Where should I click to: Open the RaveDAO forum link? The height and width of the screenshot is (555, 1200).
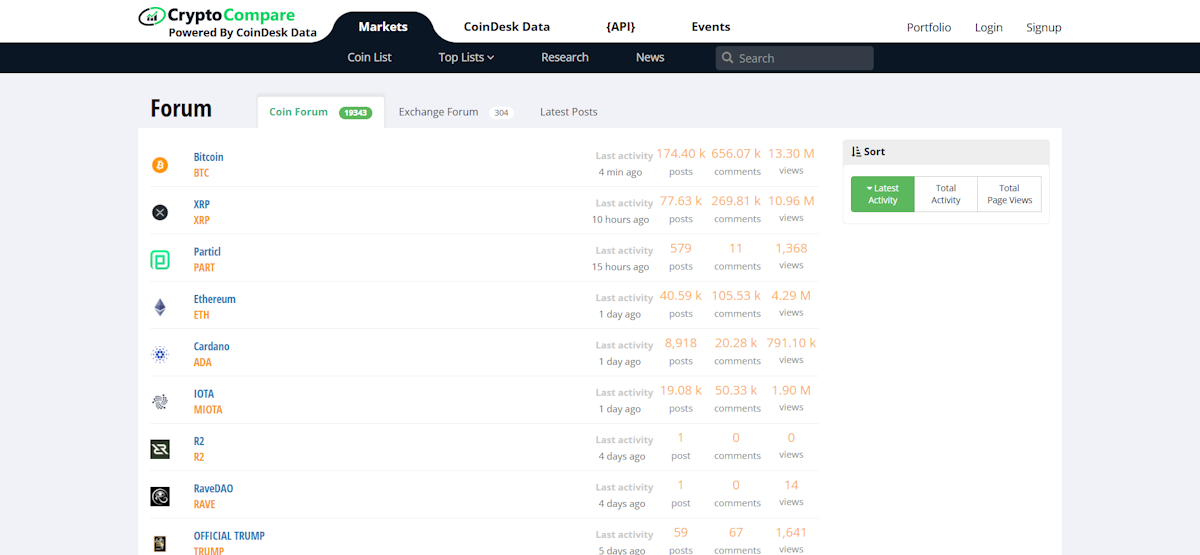point(213,488)
